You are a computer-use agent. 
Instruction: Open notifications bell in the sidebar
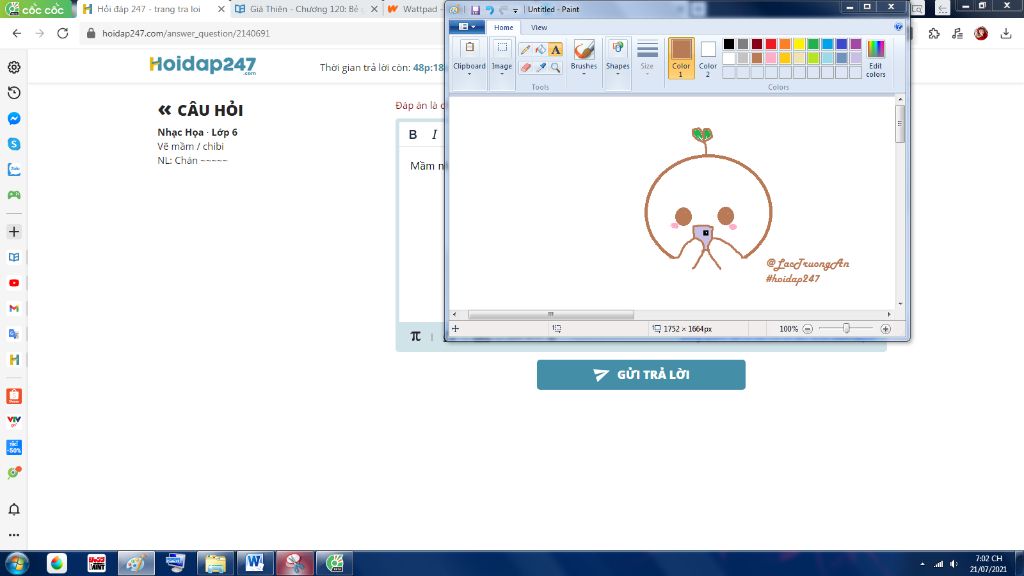[x=14, y=509]
